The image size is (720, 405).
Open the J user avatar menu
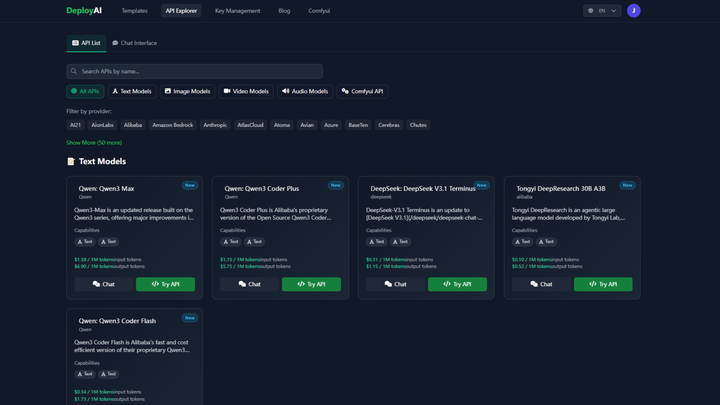[x=634, y=11]
